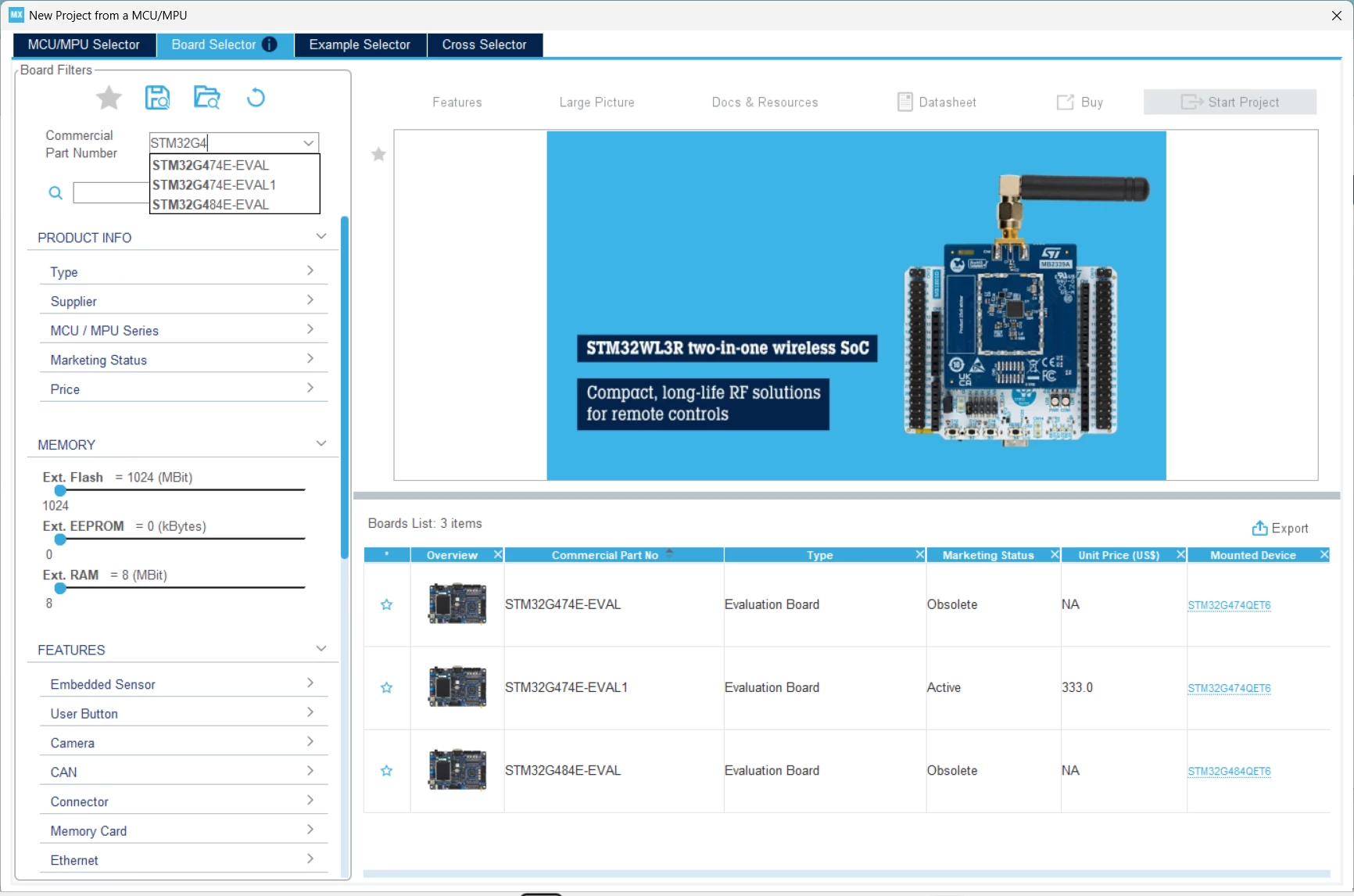Close the New Project window
This screenshot has height=896, width=1354.
pos(1337,16)
